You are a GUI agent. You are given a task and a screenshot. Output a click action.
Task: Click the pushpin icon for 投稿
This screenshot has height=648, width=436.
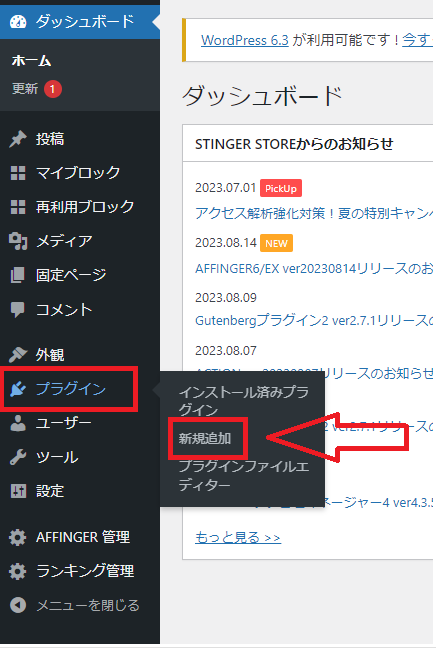coord(18,139)
